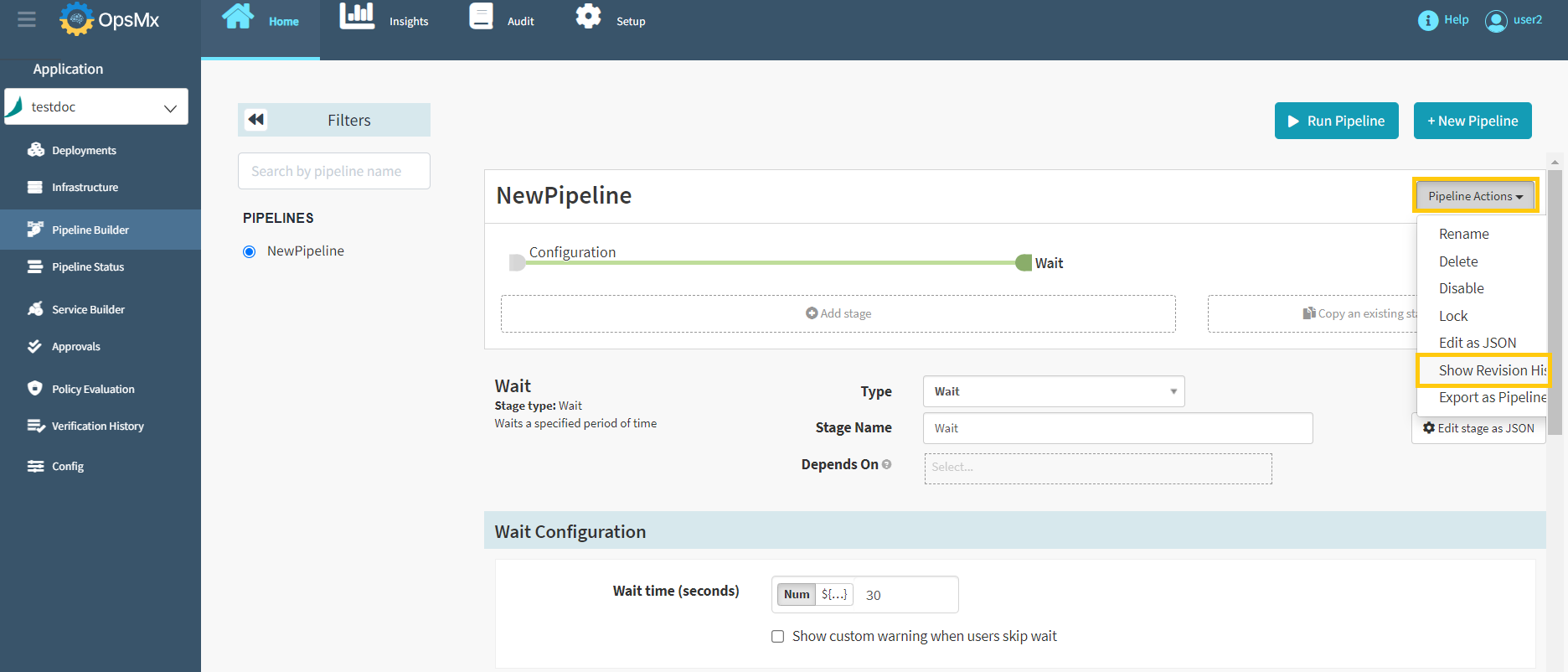Collapse Filters with double-arrow icon
1568x672 pixels.
256,120
